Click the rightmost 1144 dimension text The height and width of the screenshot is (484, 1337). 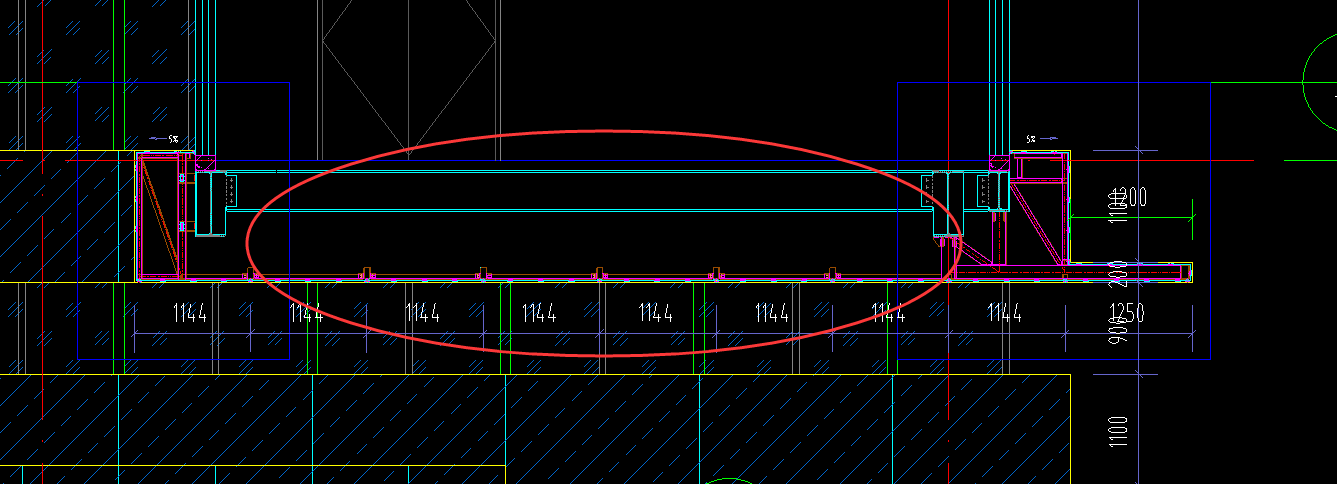pyautogui.click(x=1004, y=314)
